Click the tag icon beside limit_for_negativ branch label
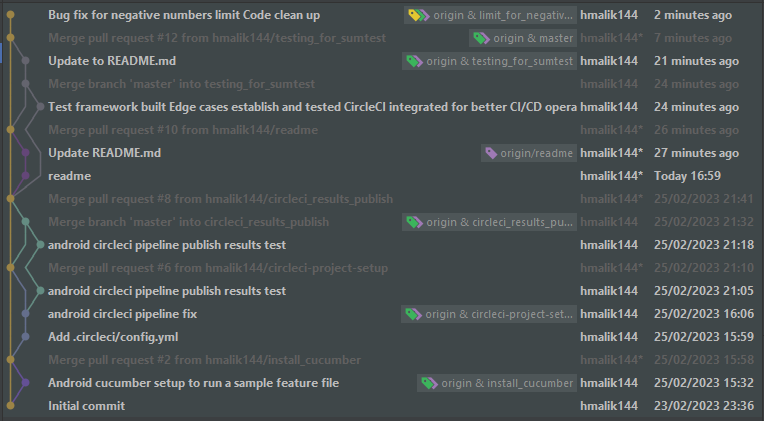 pyautogui.click(x=416, y=15)
